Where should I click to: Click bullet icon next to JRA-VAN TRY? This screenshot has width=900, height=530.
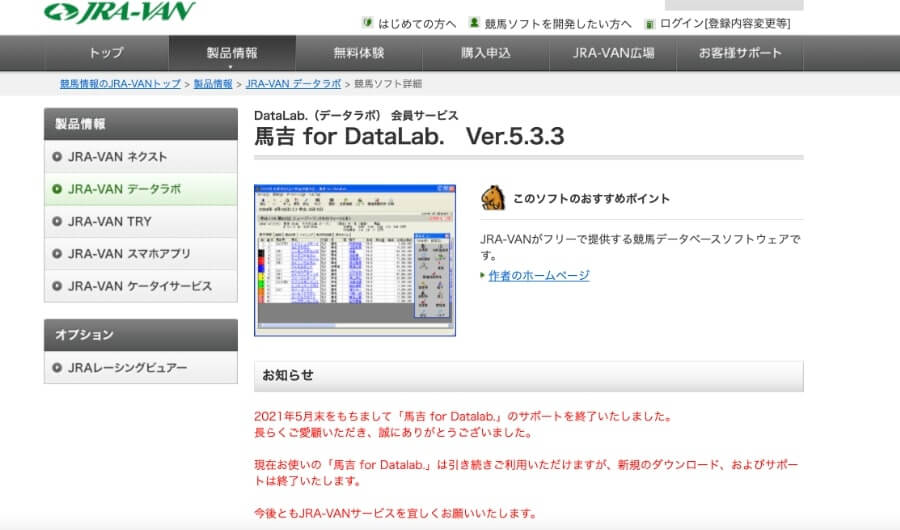(57, 221)
